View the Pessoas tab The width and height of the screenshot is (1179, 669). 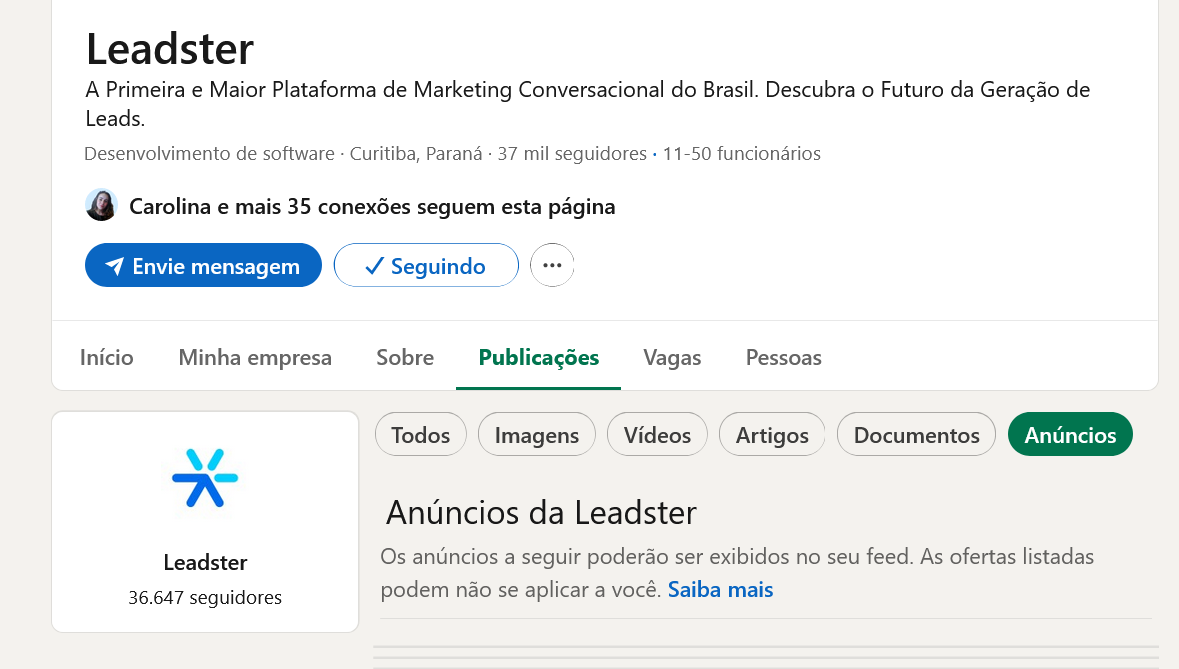783,357
